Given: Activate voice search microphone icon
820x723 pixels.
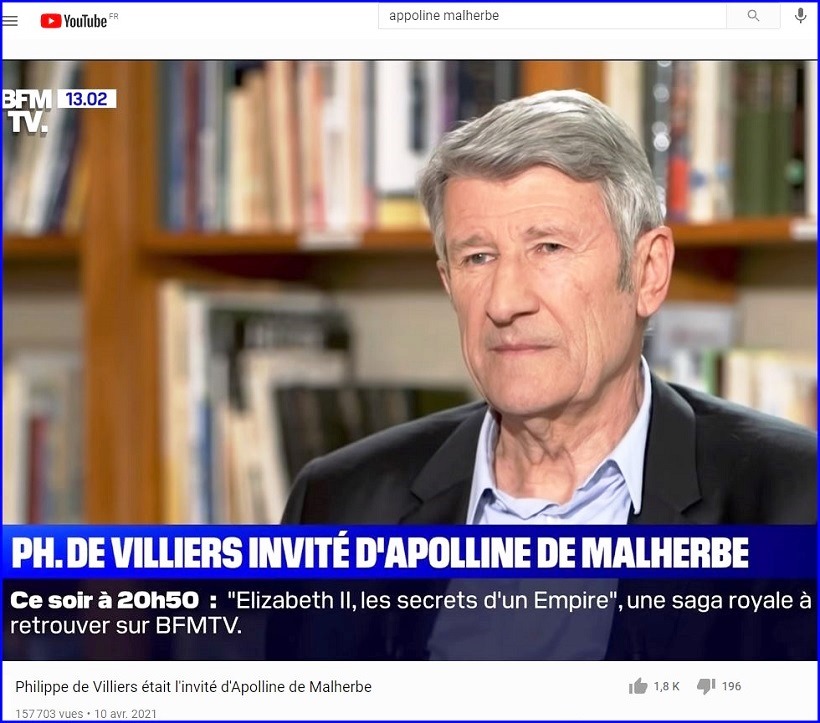Looking at the screenshot, I should [800, 16].
